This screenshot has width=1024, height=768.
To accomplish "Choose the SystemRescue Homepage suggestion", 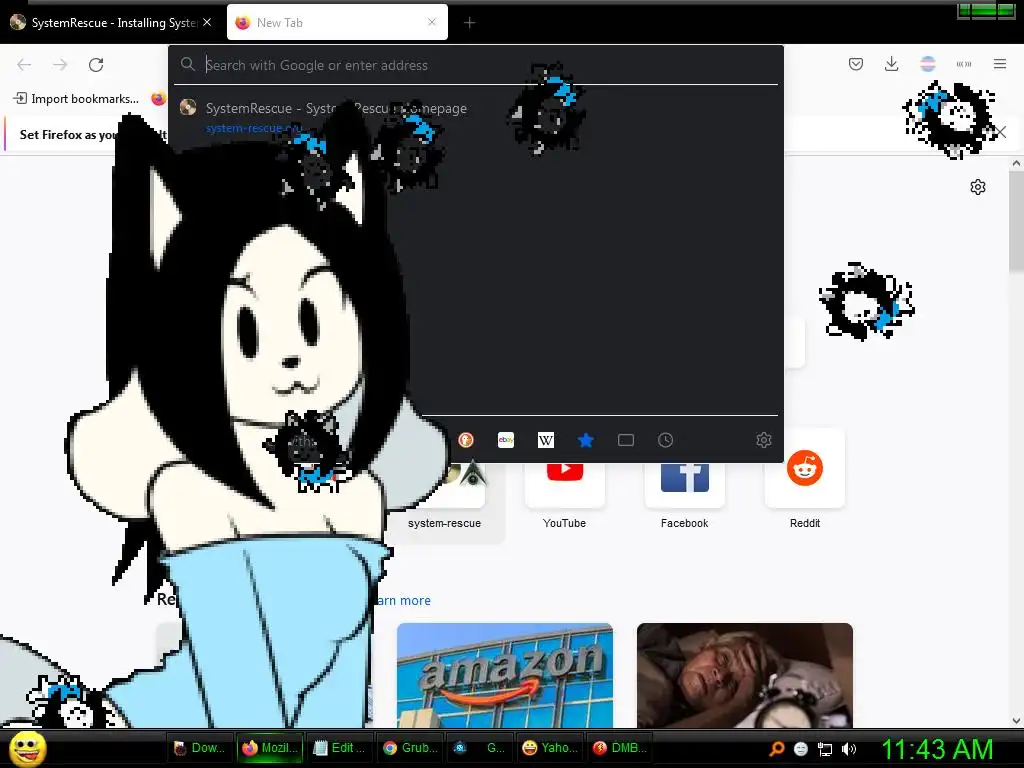I will 475,117.
